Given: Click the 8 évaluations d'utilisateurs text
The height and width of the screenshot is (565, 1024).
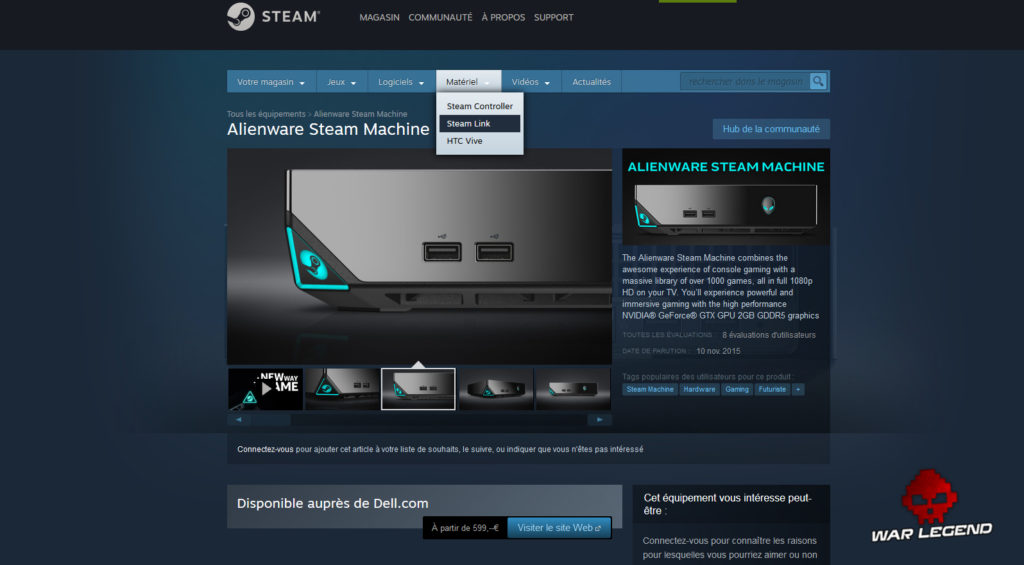Looking at the screenshot, I should click(x=769, y=335).
